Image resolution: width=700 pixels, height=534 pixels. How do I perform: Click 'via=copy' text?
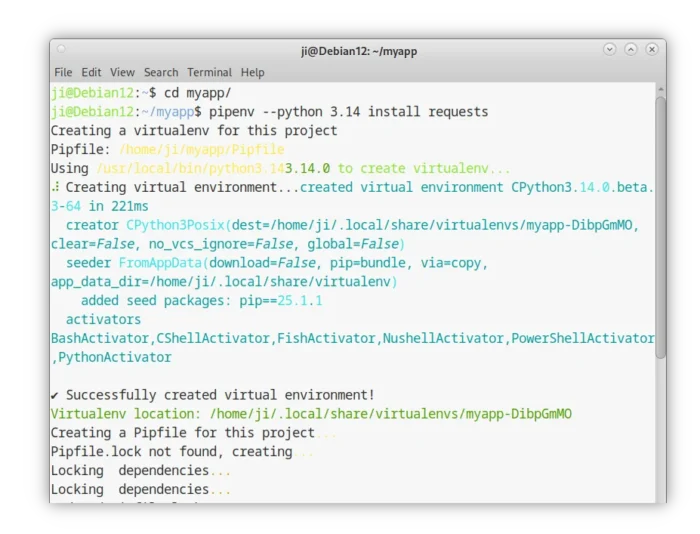pos(451,263)
